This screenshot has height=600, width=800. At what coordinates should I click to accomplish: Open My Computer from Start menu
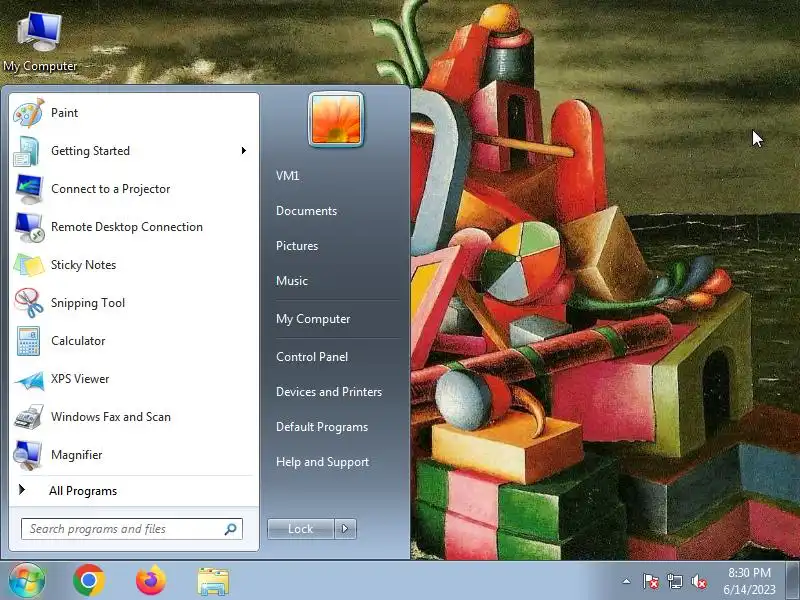pyautogui.click(x=313, y=319)
